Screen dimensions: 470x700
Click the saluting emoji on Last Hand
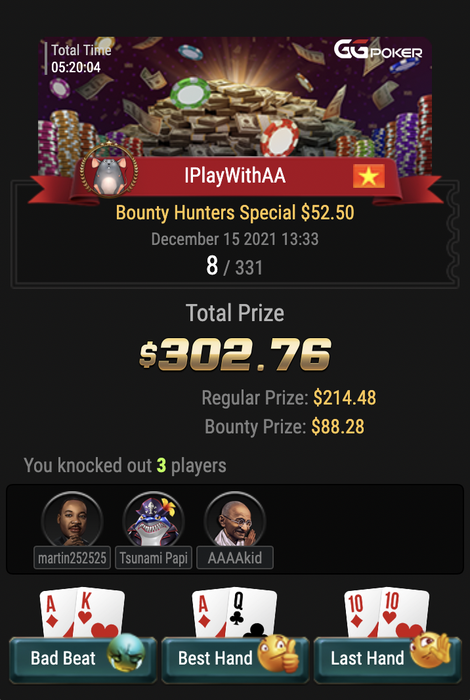pos(431,649)
